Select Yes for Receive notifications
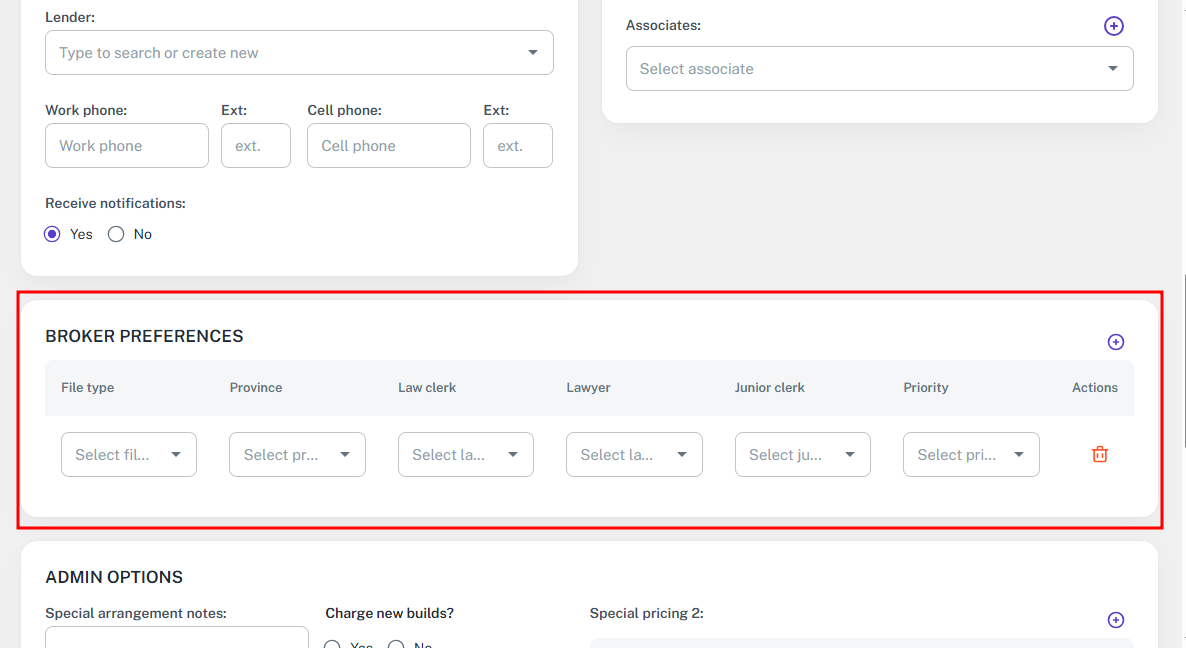This screenshot has width=1186, height=648. 53,234
